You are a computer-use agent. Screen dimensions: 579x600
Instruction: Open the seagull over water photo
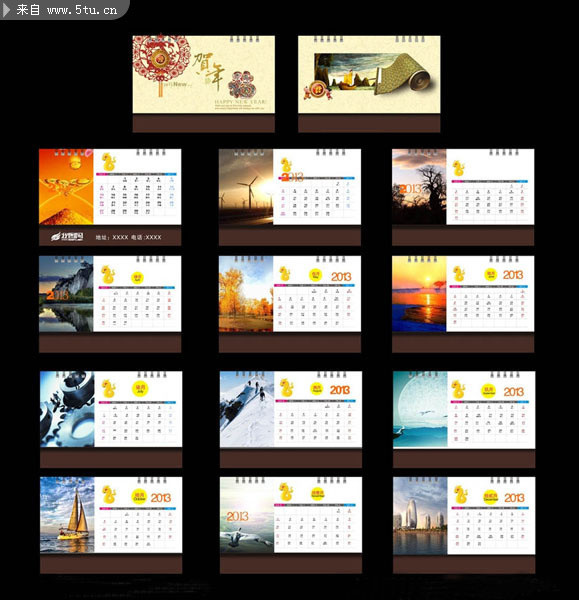pos(247,515)
